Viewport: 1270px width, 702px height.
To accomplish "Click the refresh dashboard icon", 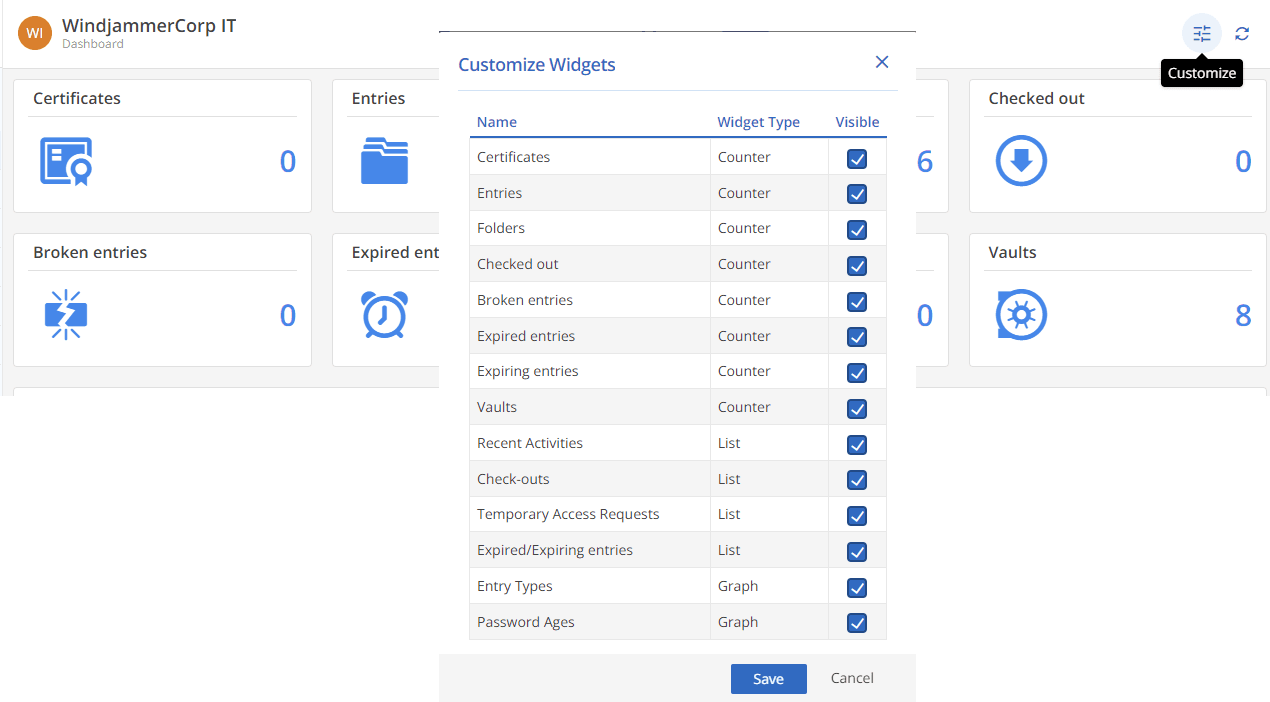I will [1242, 33].
